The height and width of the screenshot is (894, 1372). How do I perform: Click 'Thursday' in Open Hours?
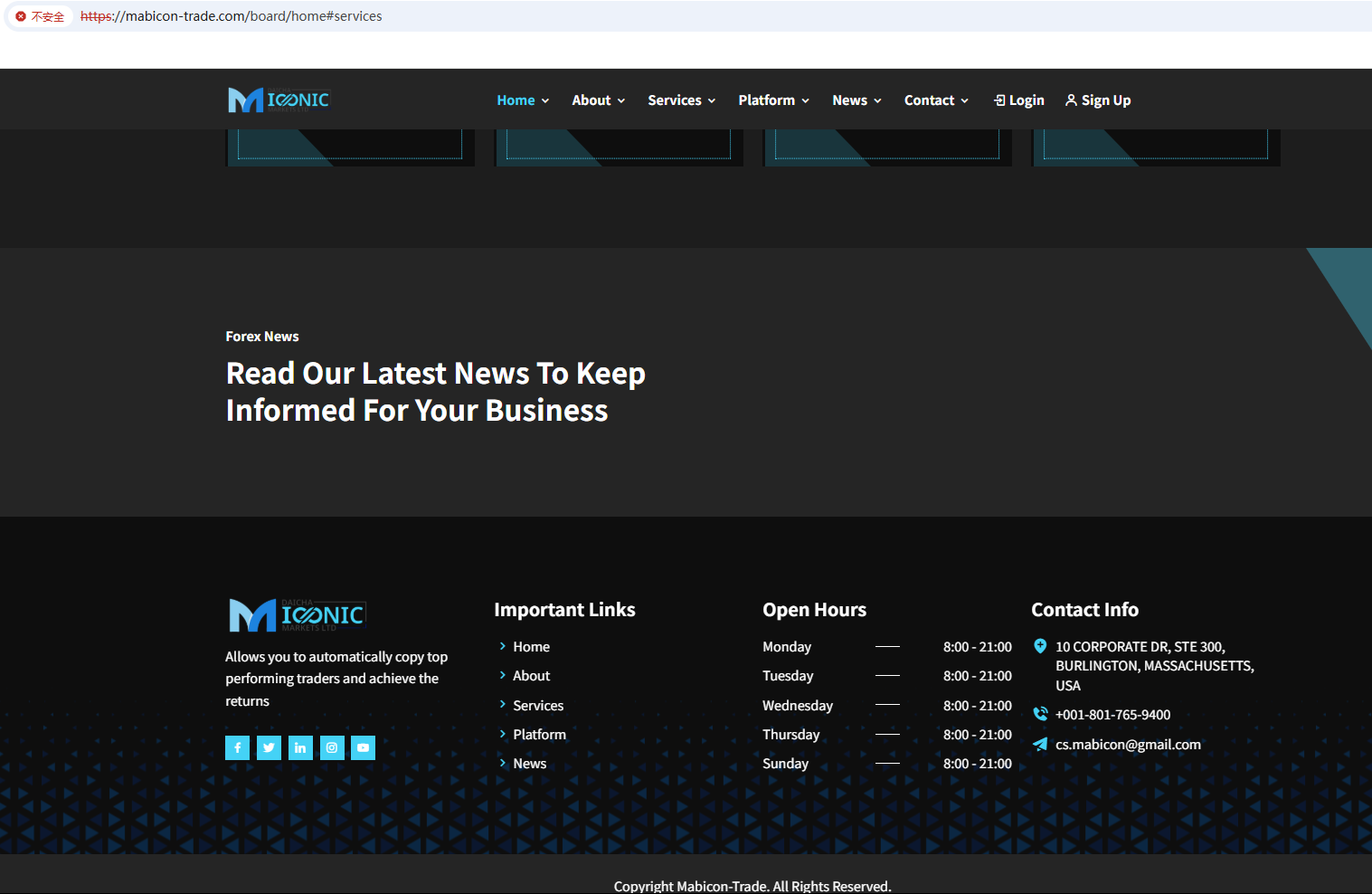tap(791, 735)
